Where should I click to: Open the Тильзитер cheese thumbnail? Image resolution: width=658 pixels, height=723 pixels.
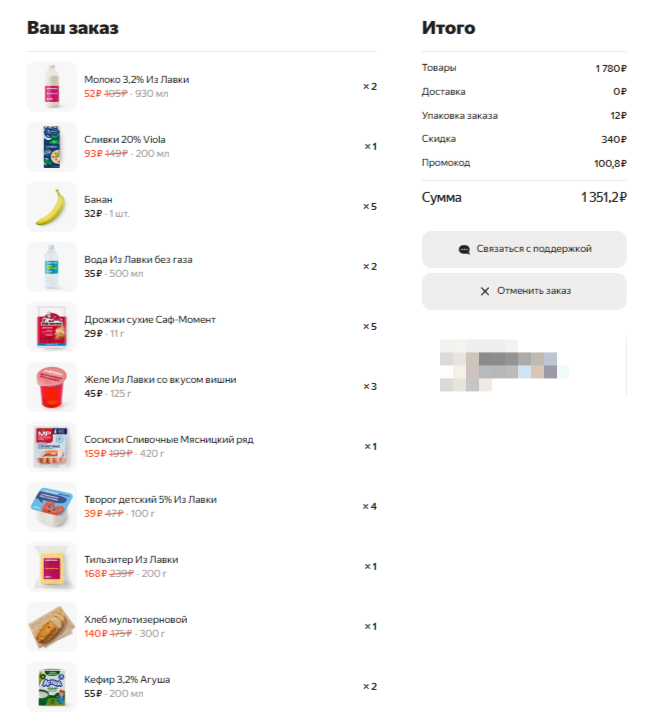[x=52, y=567]
